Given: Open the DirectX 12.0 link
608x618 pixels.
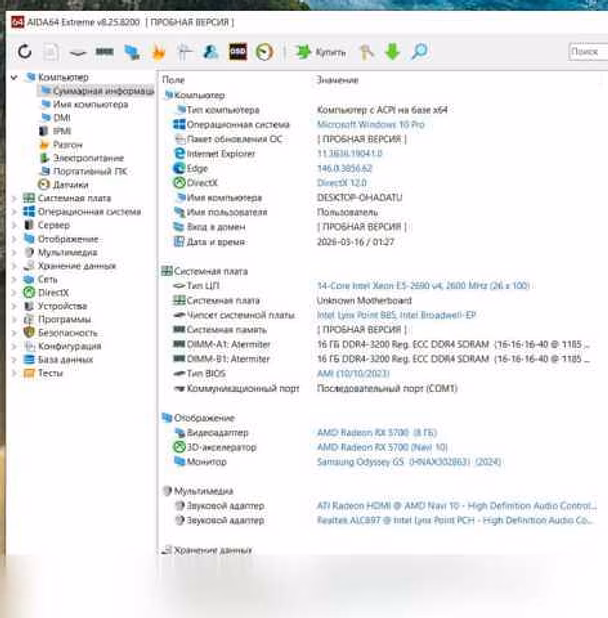Looking at the screenshot, I should coord(342,183).
